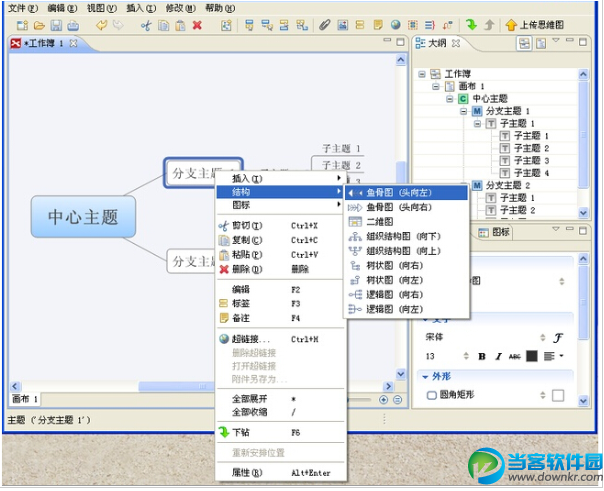Collapse the 外形 properties section
Screen dimensions: 604x491
(x=425, y=377)
